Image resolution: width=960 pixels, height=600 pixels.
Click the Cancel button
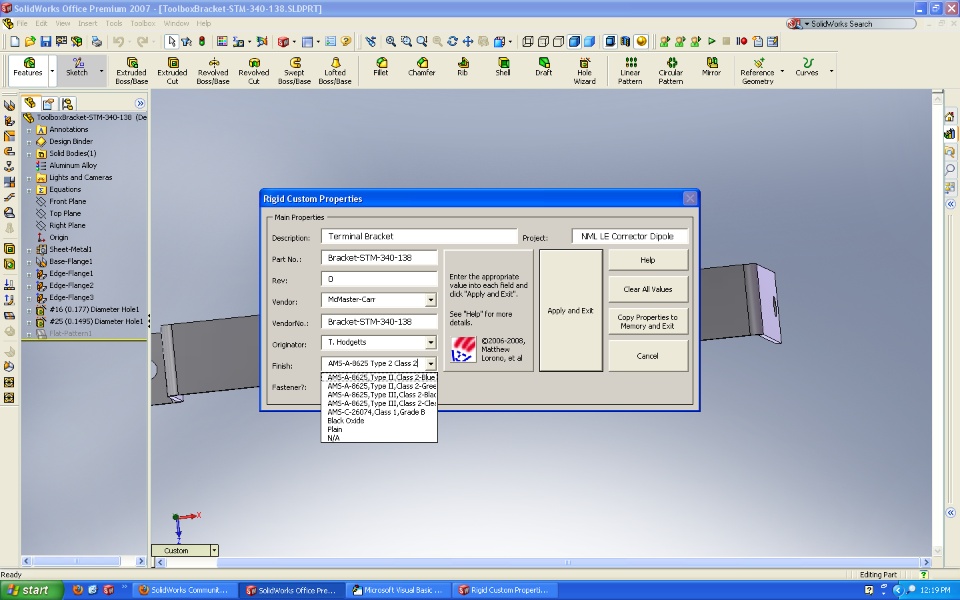coord(648,356)
